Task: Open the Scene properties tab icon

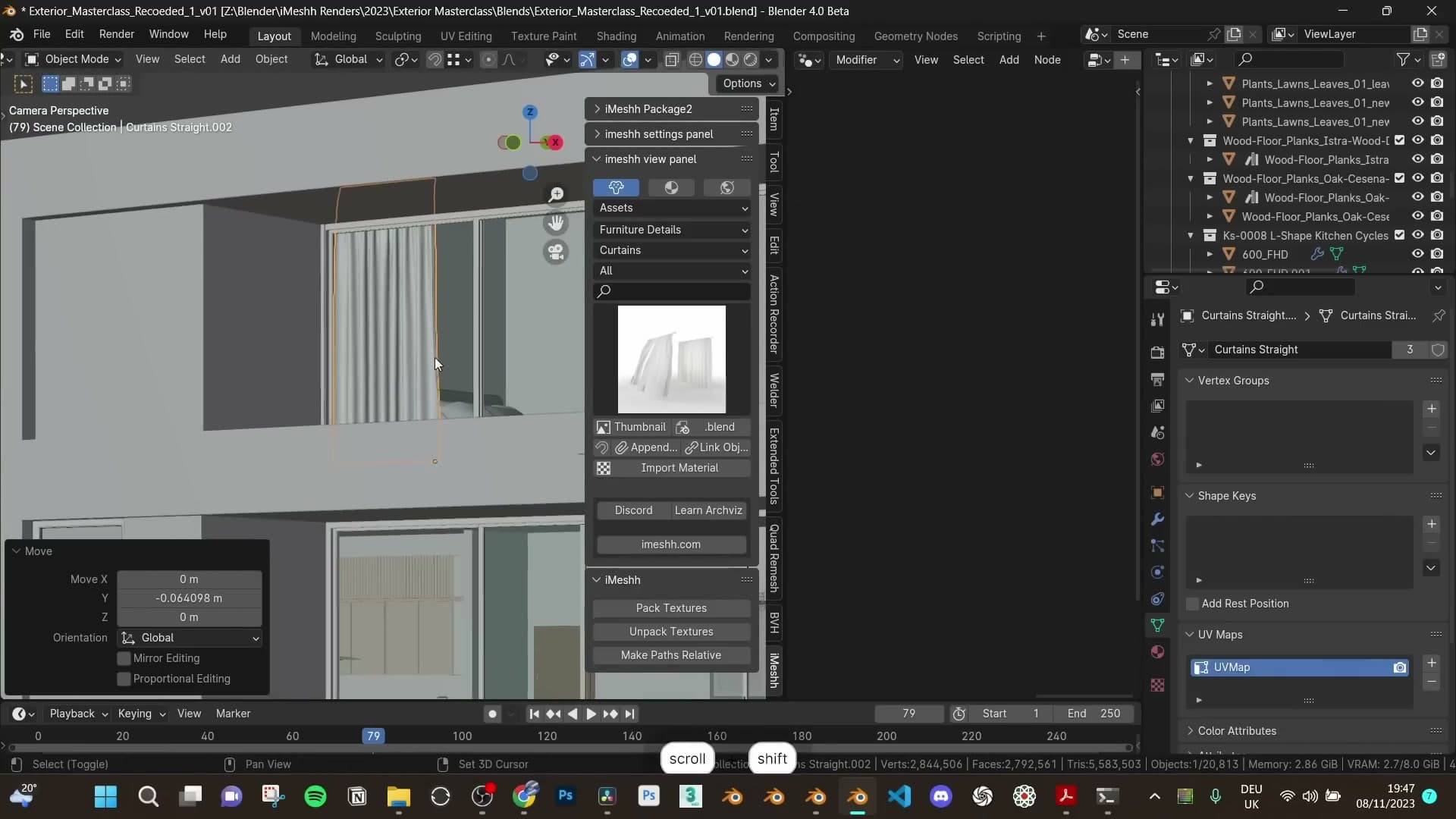Action: [1157, 432]
